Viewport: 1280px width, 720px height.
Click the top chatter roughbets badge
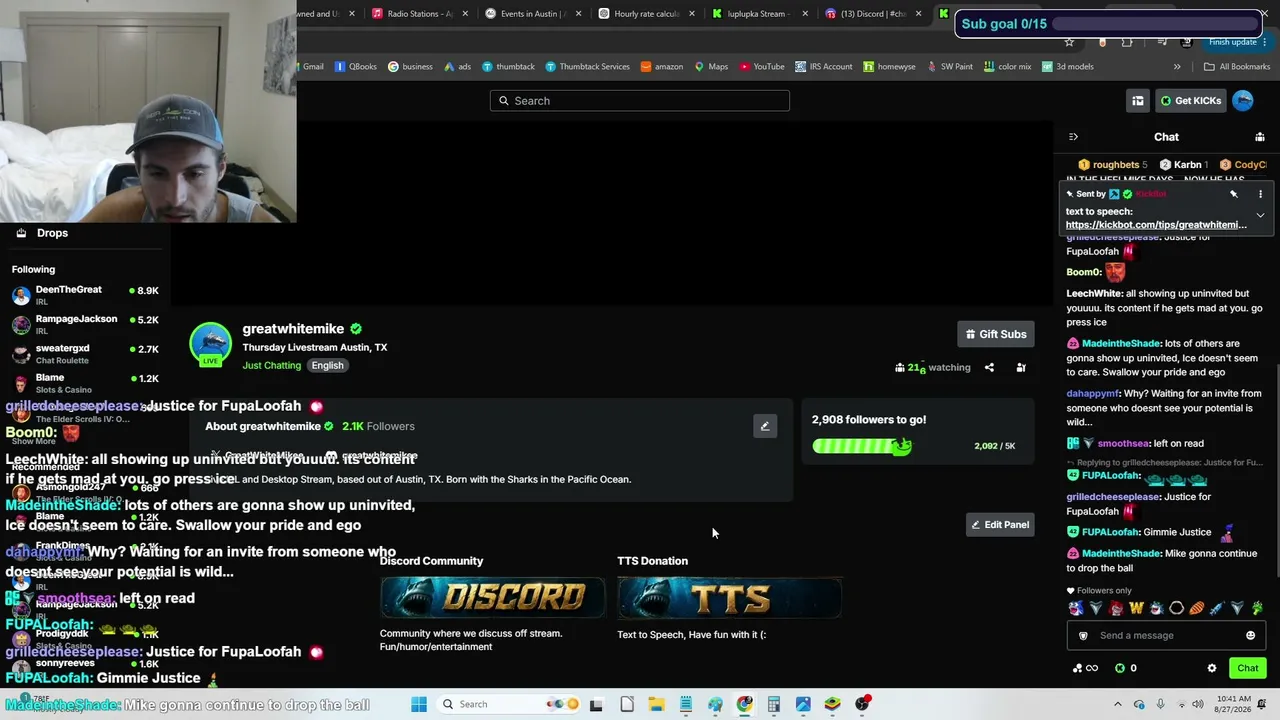(1113, 165)
